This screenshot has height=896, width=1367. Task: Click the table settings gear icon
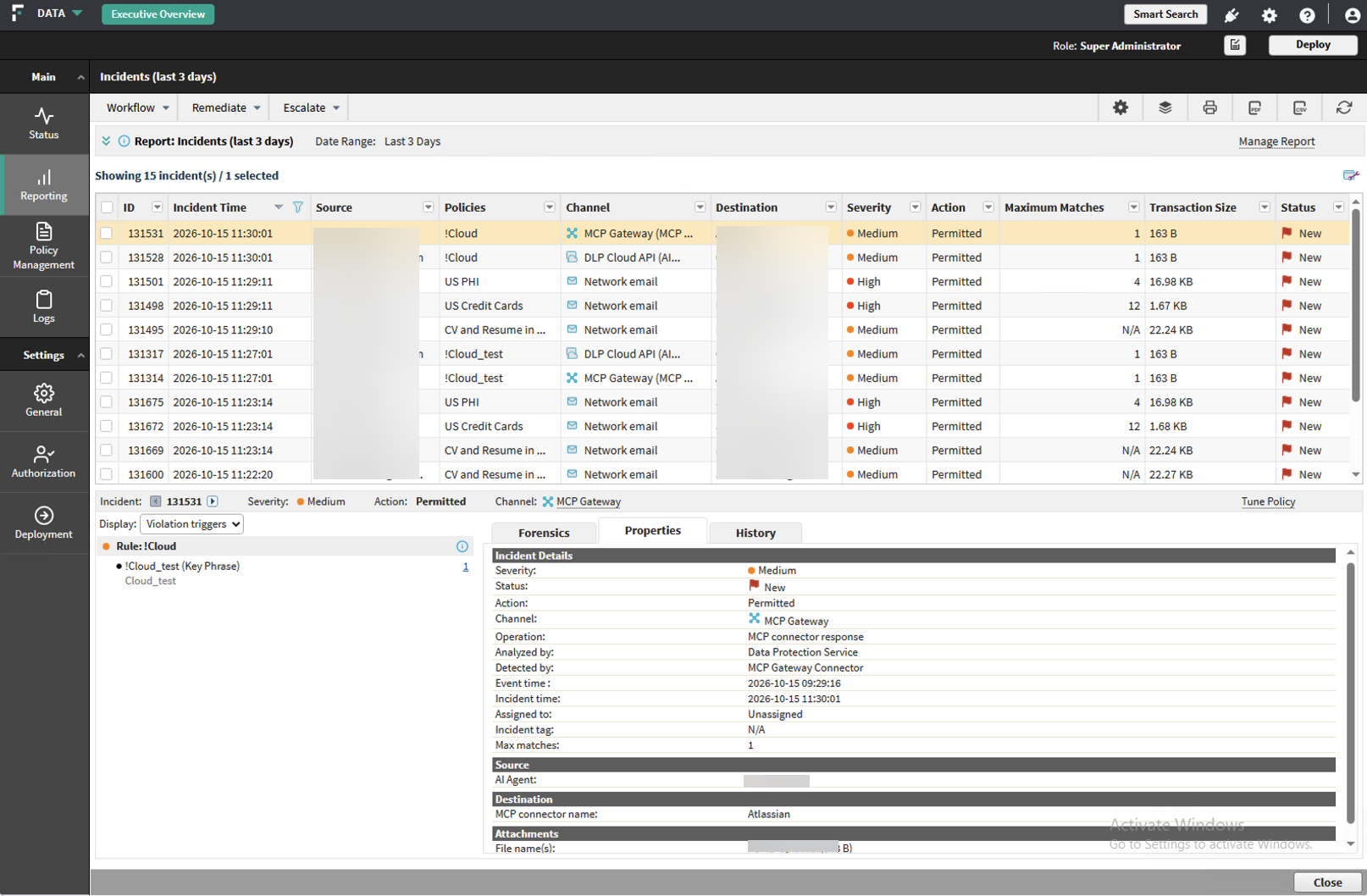1121,108
